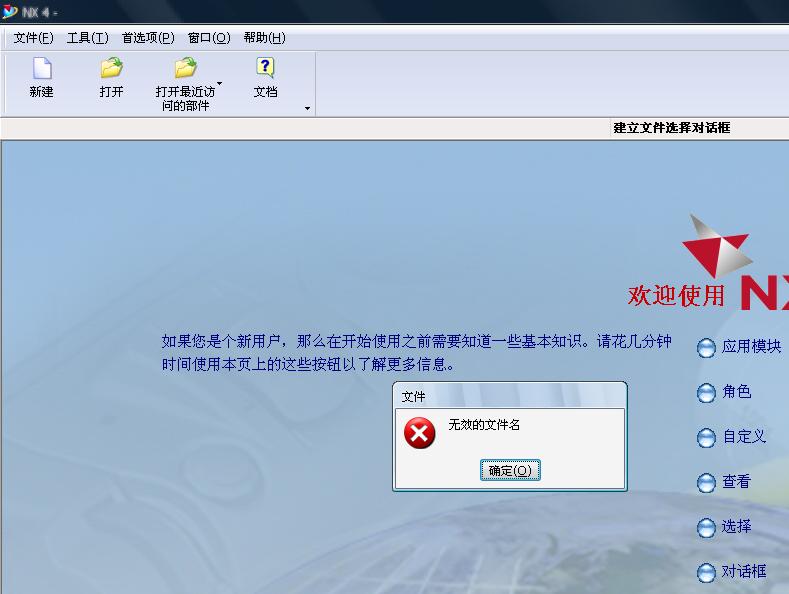The image size is (789, 594).
Task: Open the 首选项(P) preferences menu
Action: 148,38
